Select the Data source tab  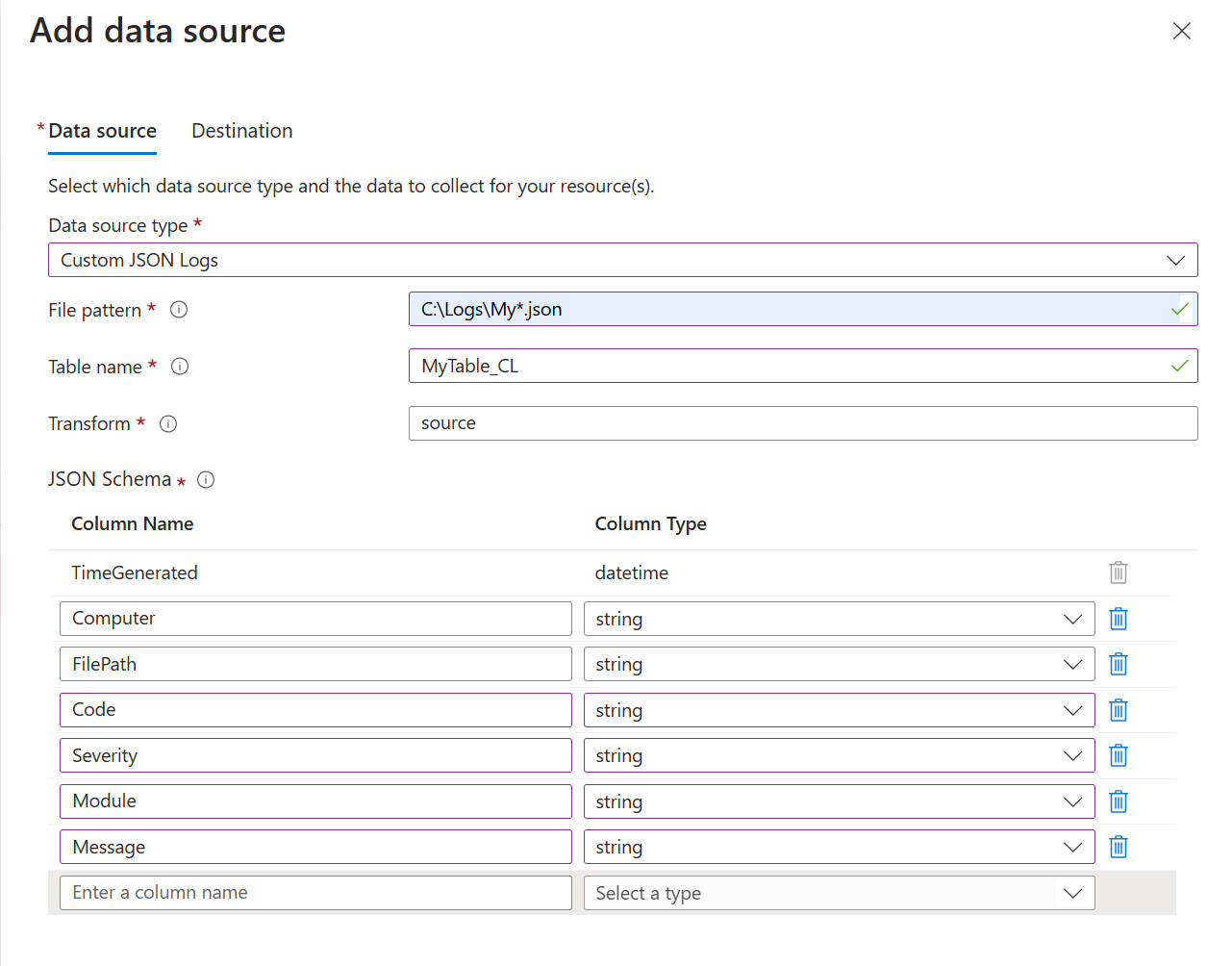point(102,131)
